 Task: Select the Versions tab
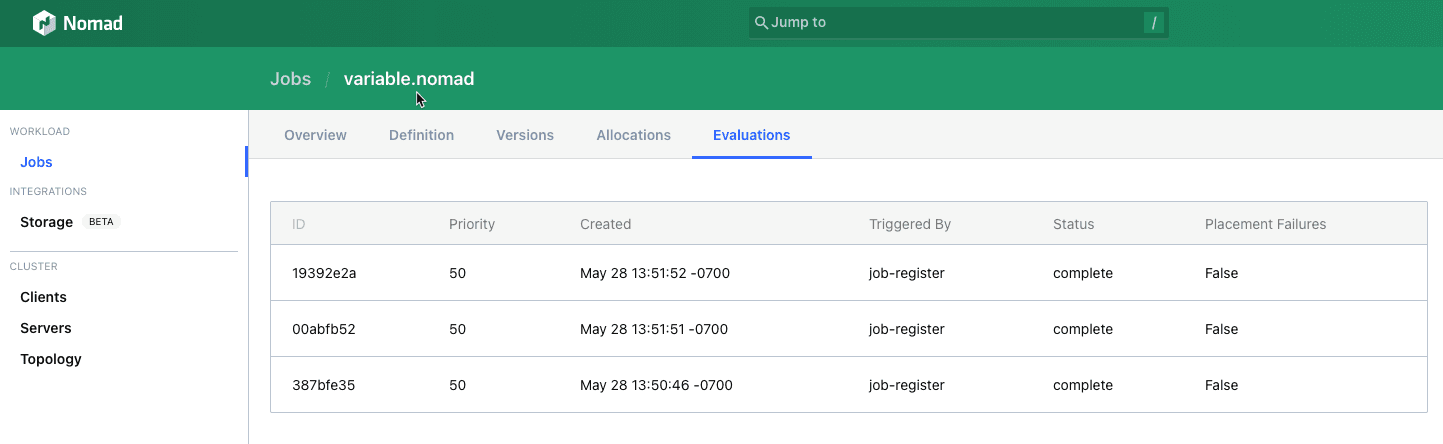(x=525, y=135)
